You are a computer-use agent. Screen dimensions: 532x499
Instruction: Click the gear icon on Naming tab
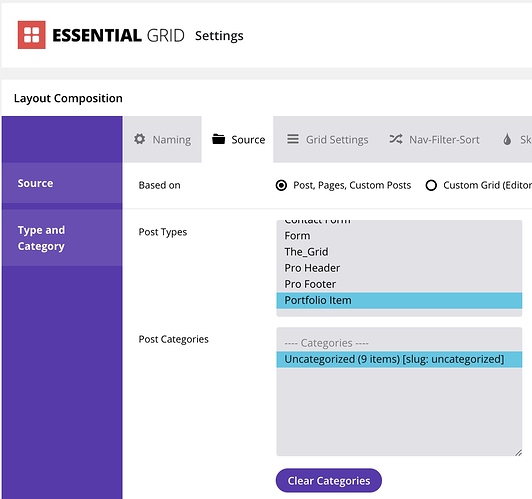coord(139,139)
